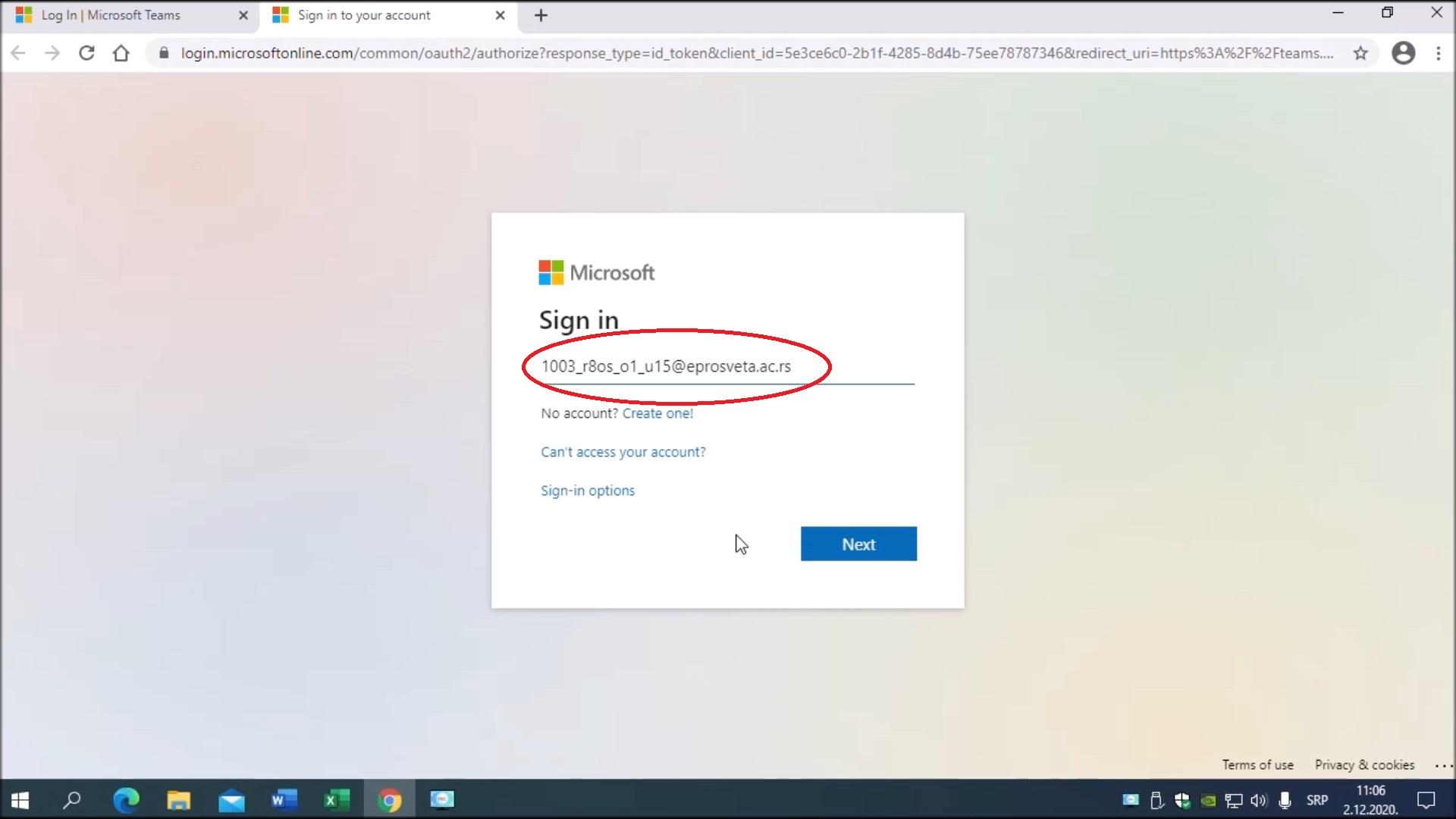Open volume control in system tray

[1260, 801]
